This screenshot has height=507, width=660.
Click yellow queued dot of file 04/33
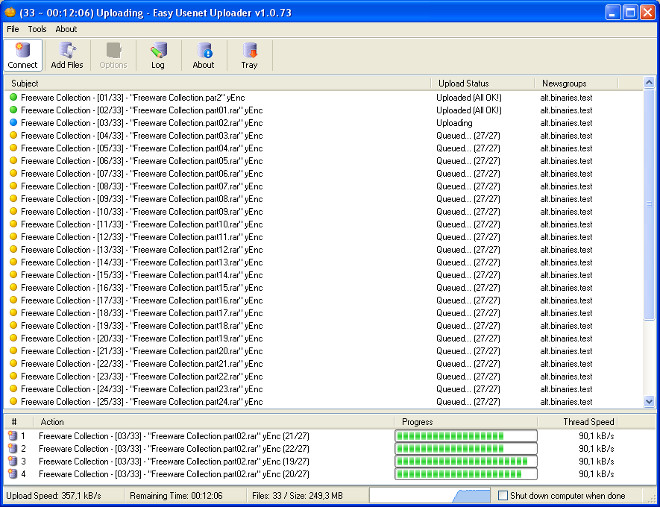click(13, 135)
